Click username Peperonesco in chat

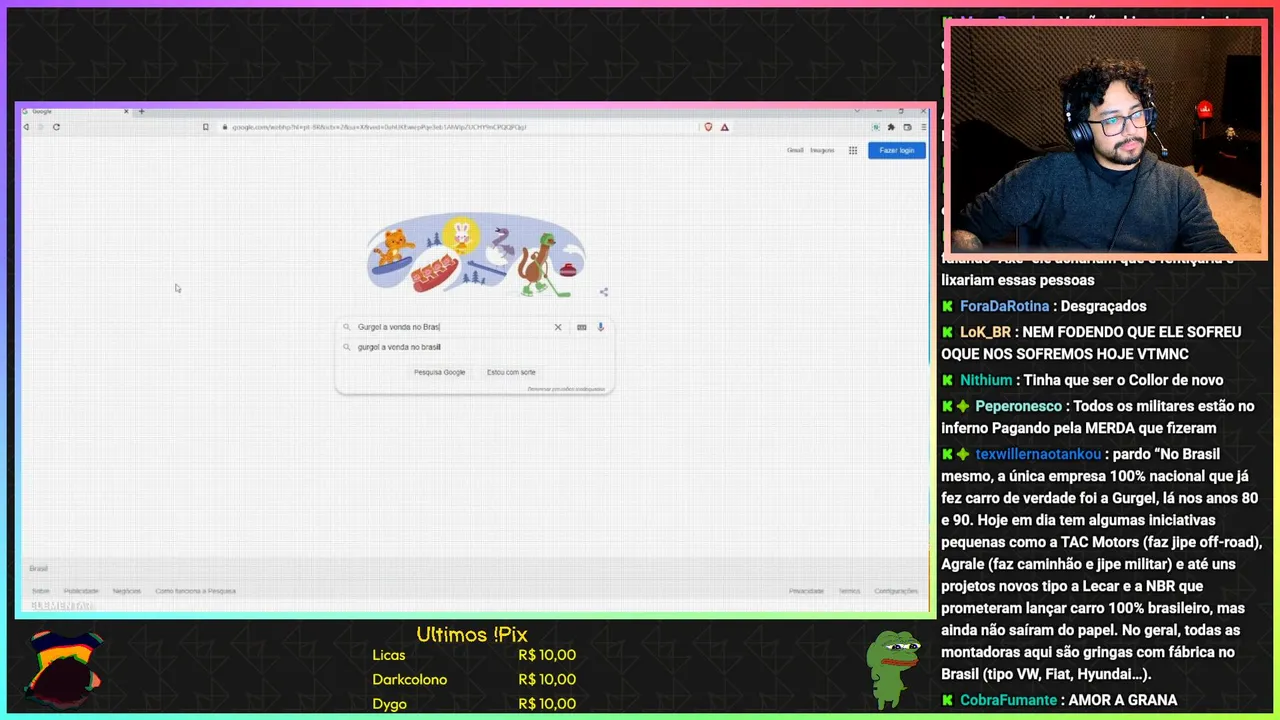tap(1018, 406)
